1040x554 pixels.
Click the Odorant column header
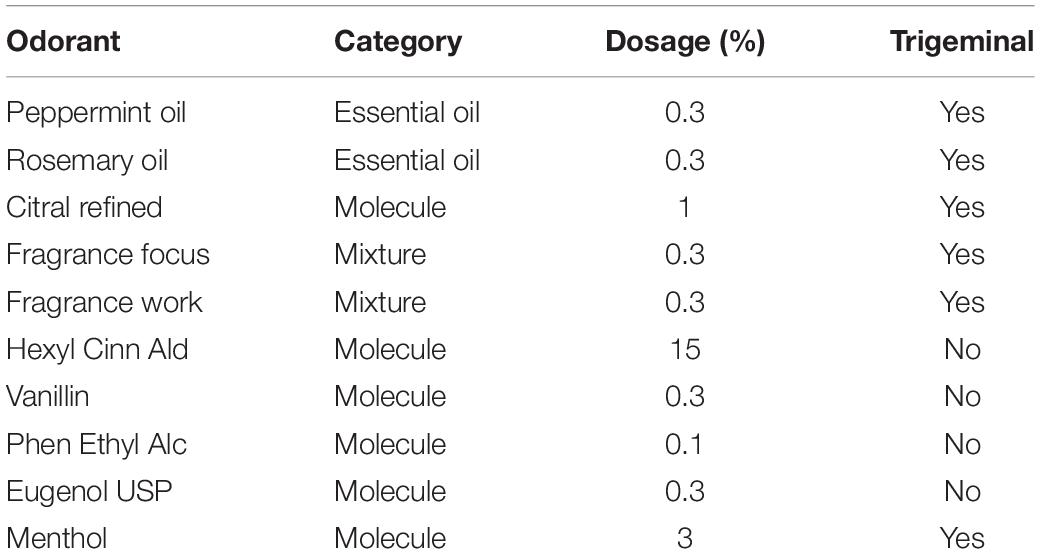click(x=63, y=41)
